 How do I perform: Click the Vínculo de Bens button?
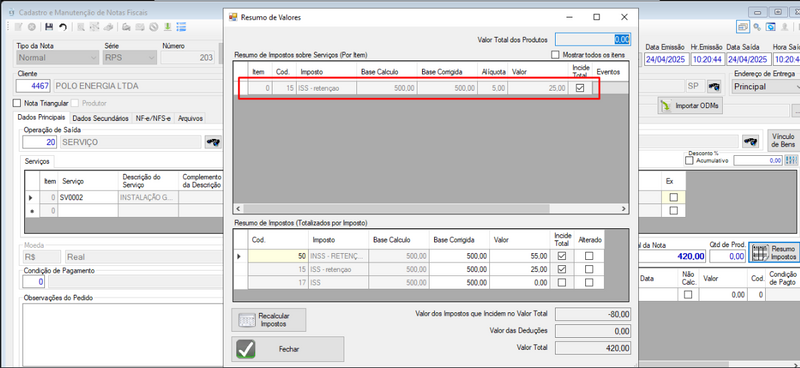783,140
